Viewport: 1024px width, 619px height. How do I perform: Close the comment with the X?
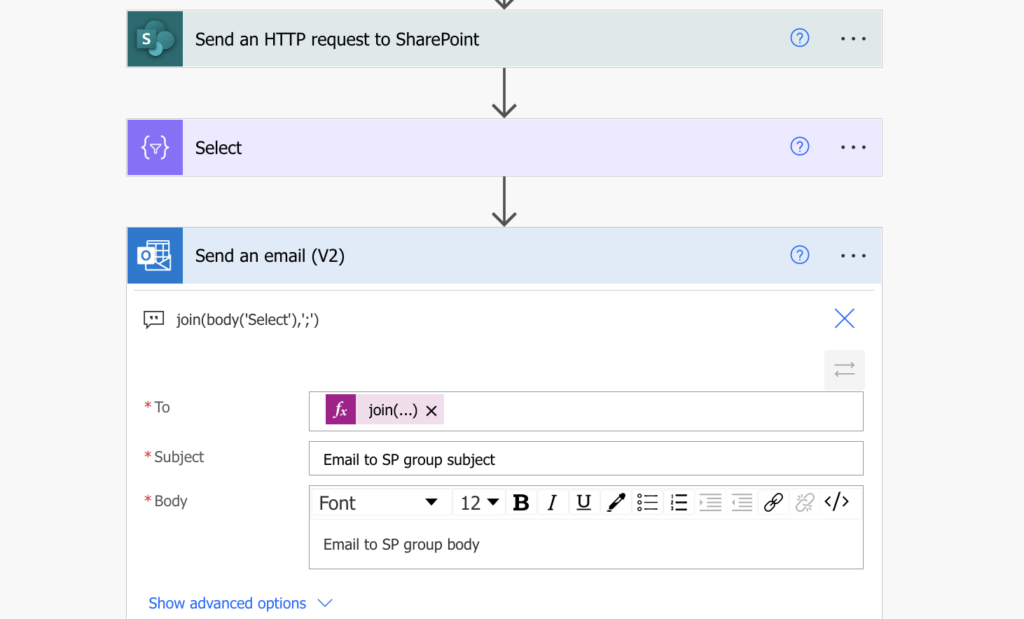pyautogui.click(x=844, y=318)
